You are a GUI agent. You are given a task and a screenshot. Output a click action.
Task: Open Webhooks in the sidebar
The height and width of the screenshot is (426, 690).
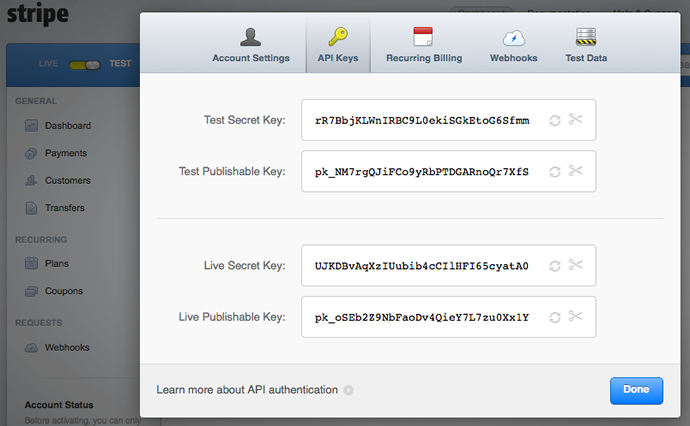pyautogui.click(x=67, y=348)
